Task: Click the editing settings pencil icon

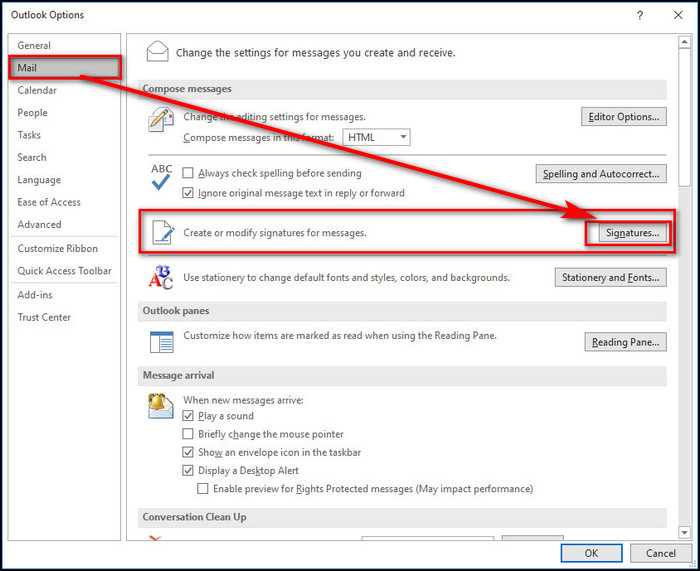Action: (x=160, y=121)
